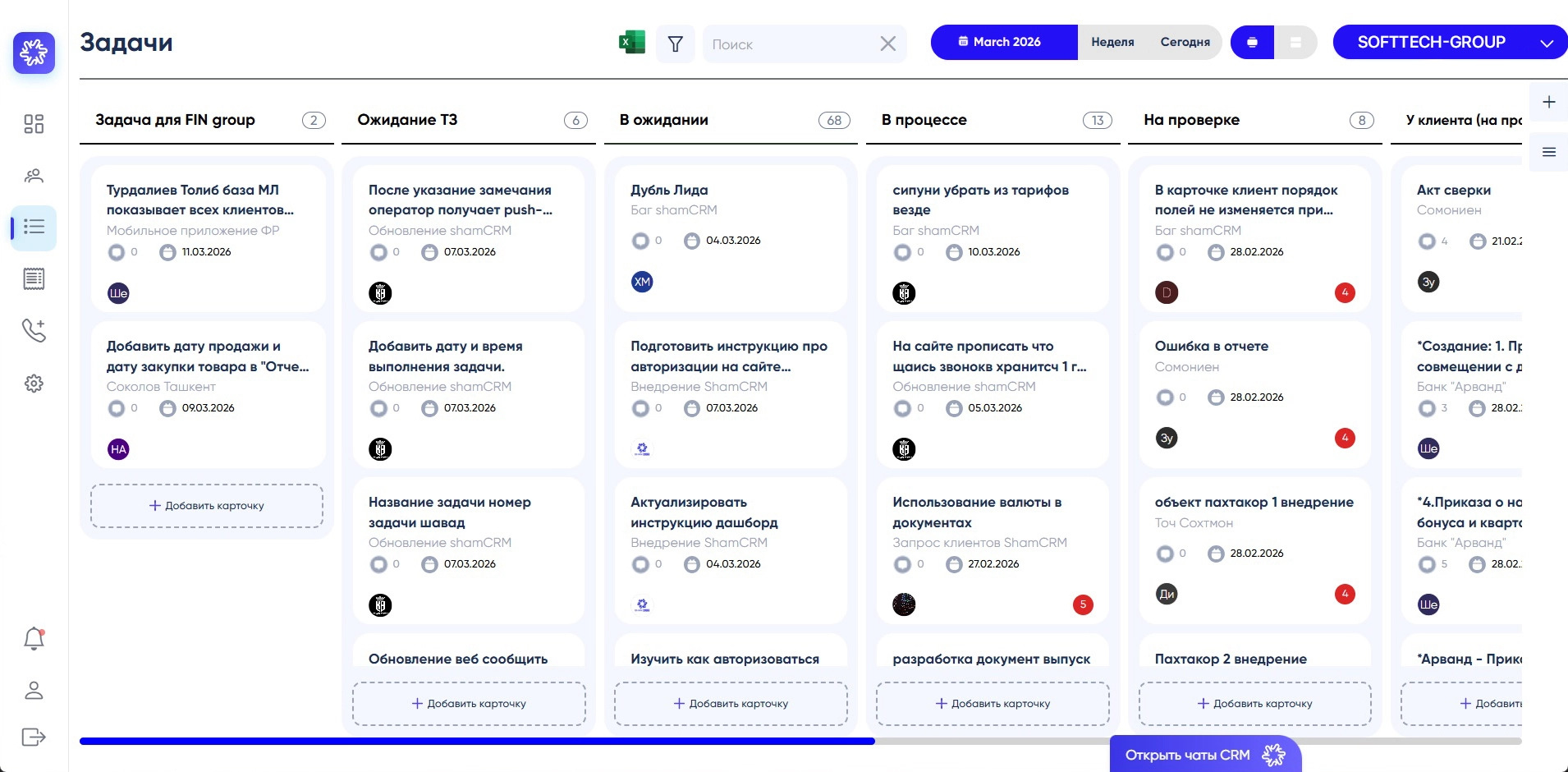Open the dashboard grid icon in sidebar
Screen dimensions: 1568x772
point(34,124)
